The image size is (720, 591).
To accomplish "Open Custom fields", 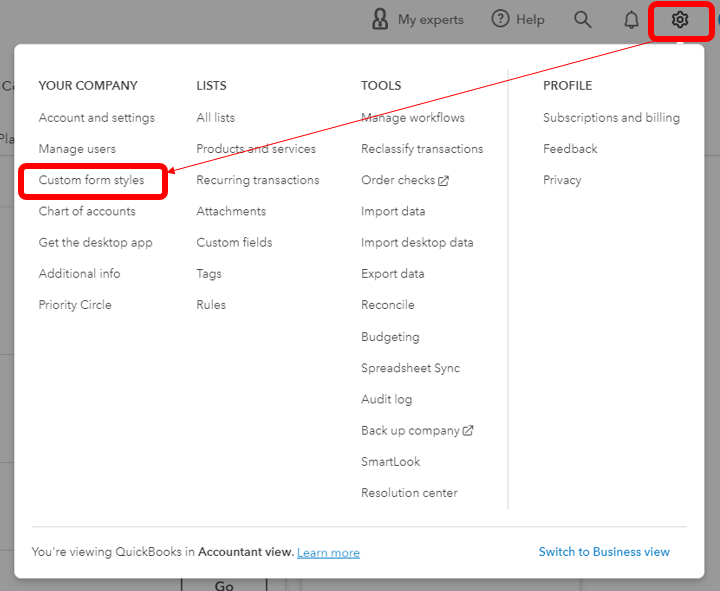I will 234,242.
